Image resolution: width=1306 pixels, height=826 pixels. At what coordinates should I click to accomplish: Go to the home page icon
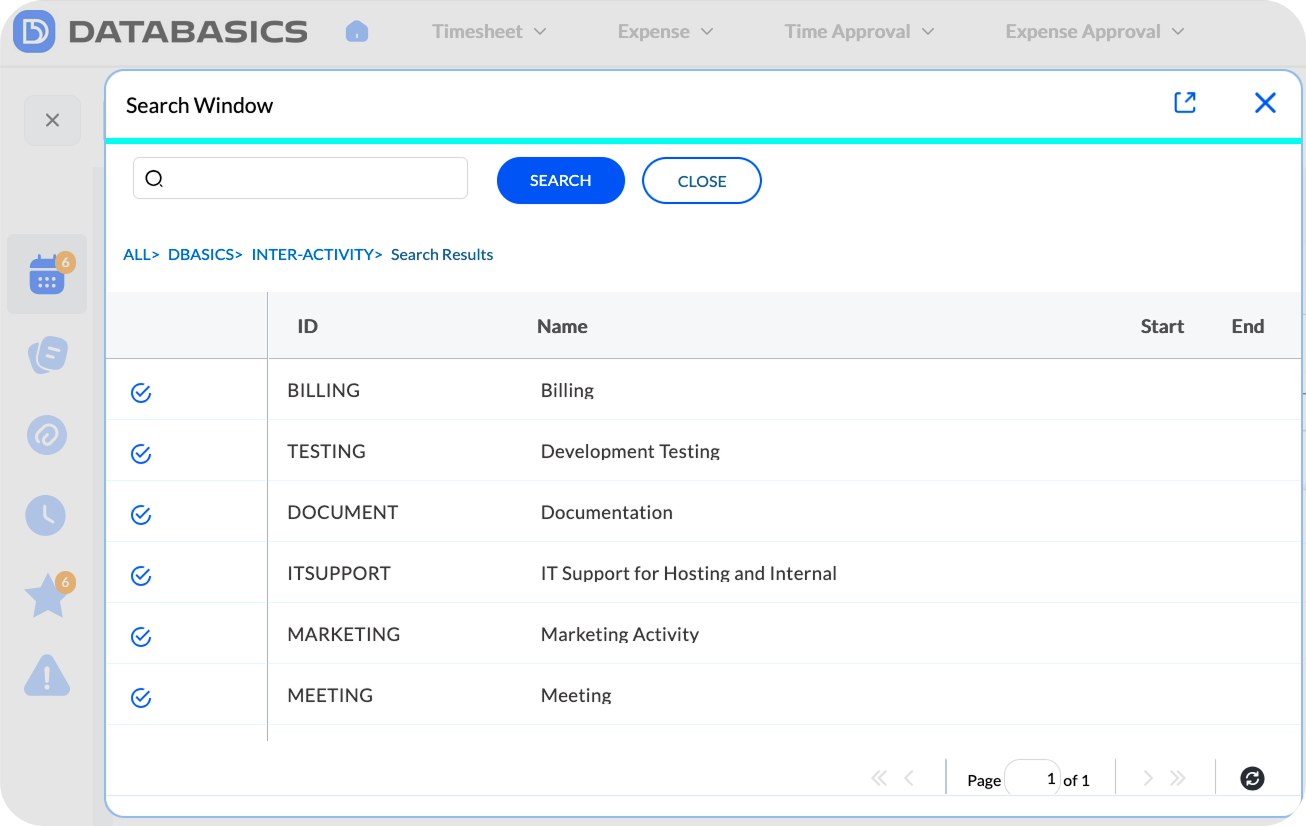(357, 32)
